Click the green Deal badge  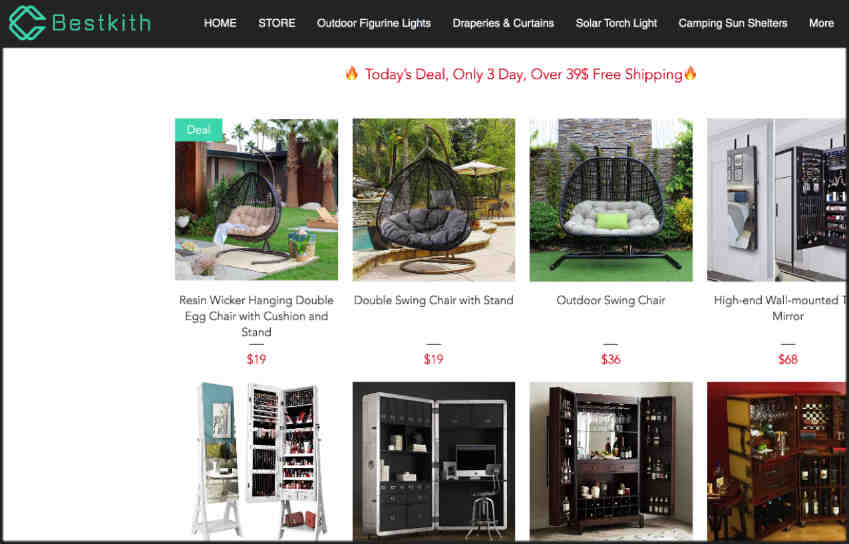198,130
